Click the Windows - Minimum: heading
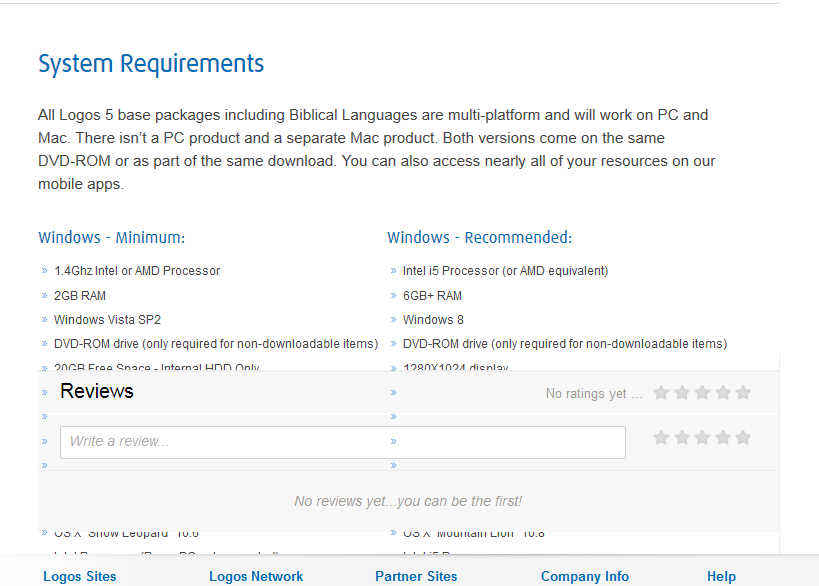The height and width of the screenshot is (586, 819). tap(112, 238)
